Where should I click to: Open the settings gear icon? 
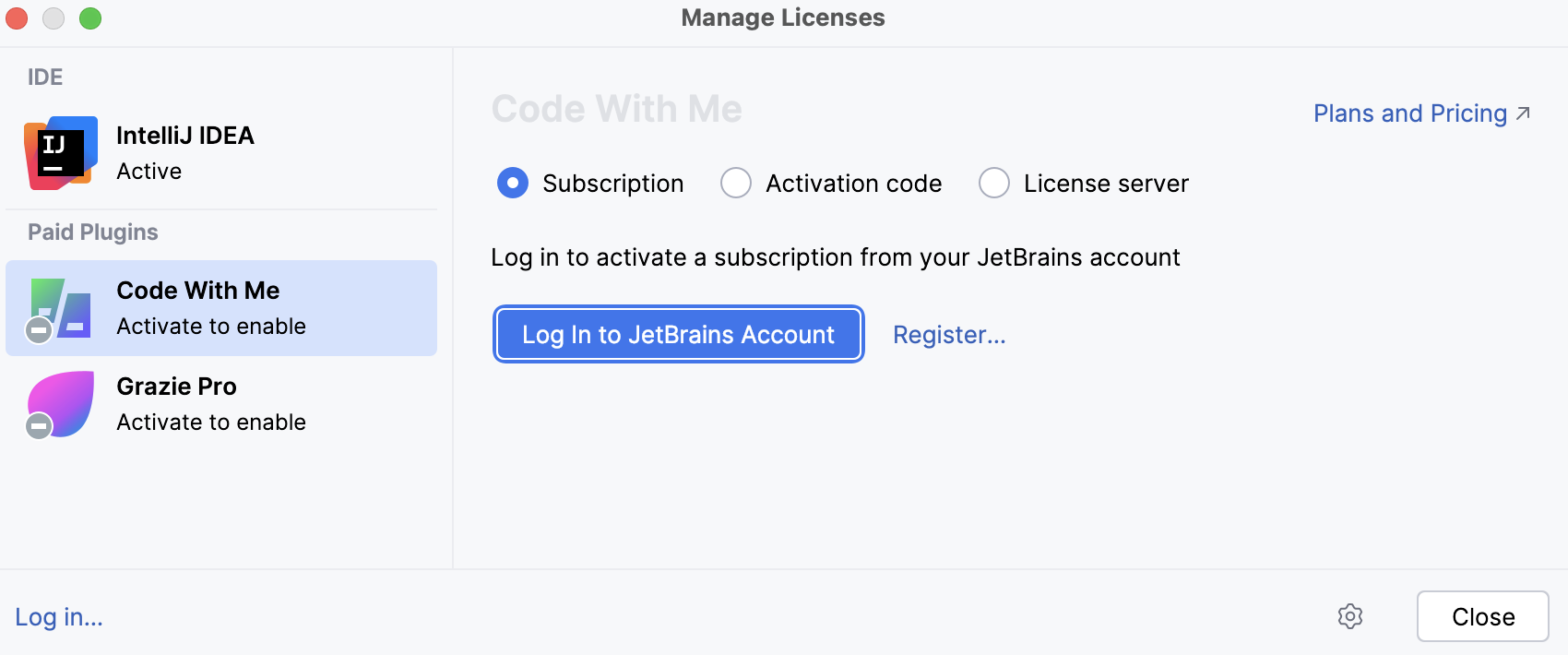tap(1350, 616)
